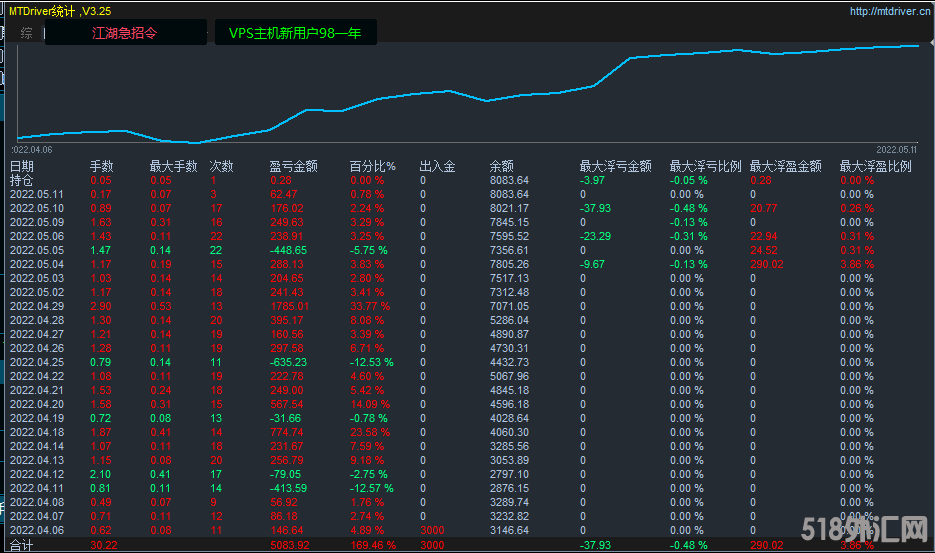Select the 2022.04.29 date row
The image size is (935, 553).
[x=37, y=306]
